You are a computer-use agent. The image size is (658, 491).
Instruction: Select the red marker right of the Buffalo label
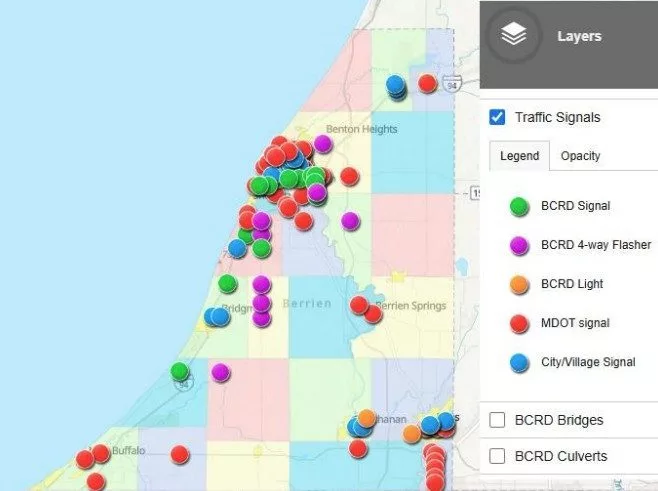click(179, 454)
